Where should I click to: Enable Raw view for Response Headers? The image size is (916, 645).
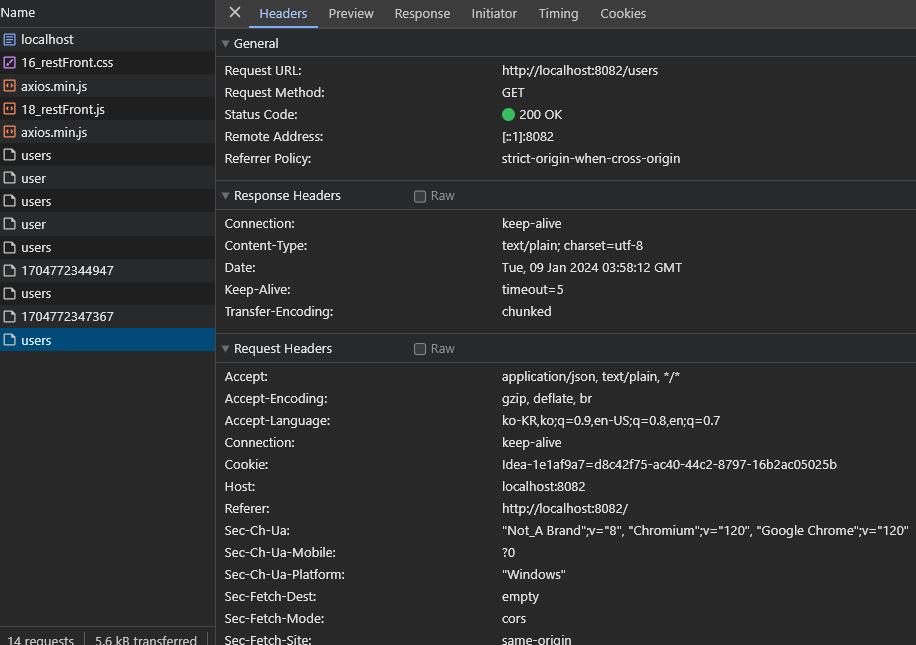click(x=419, y=196)
